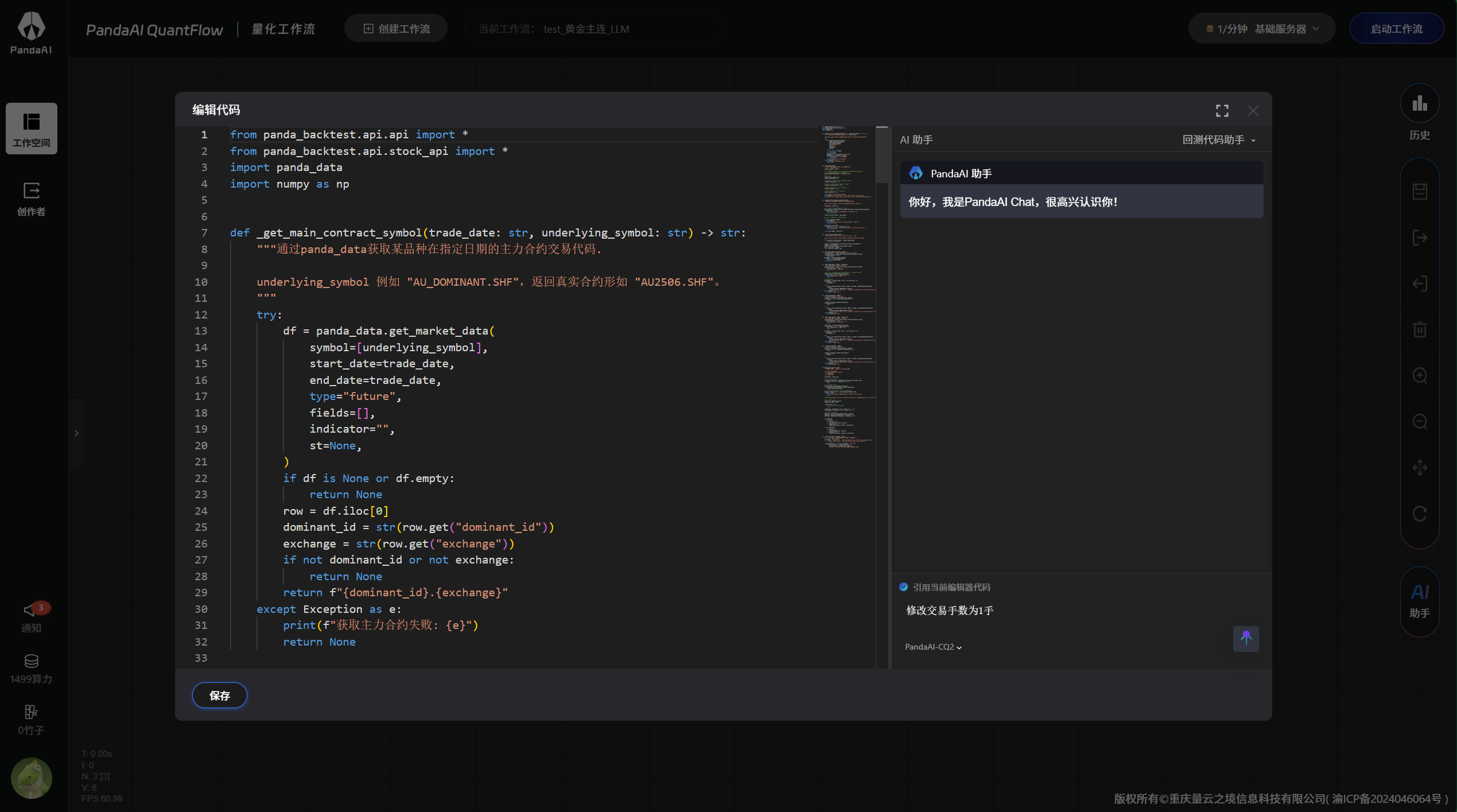
Task: Click the "row = df.iloc[0]" line
Action: [336, 511]
